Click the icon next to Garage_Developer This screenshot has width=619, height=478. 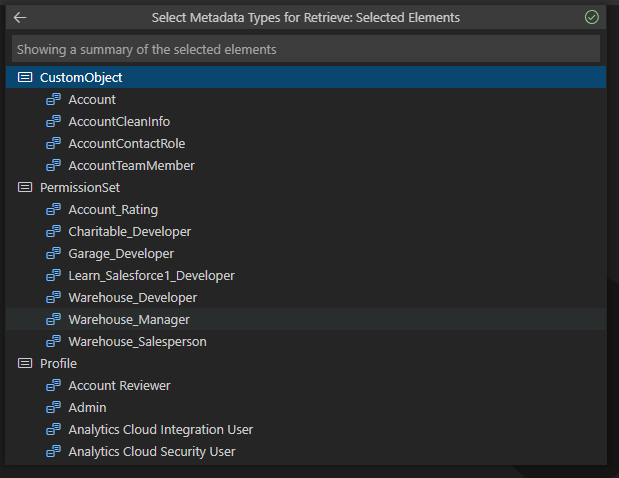coord(54,254)
